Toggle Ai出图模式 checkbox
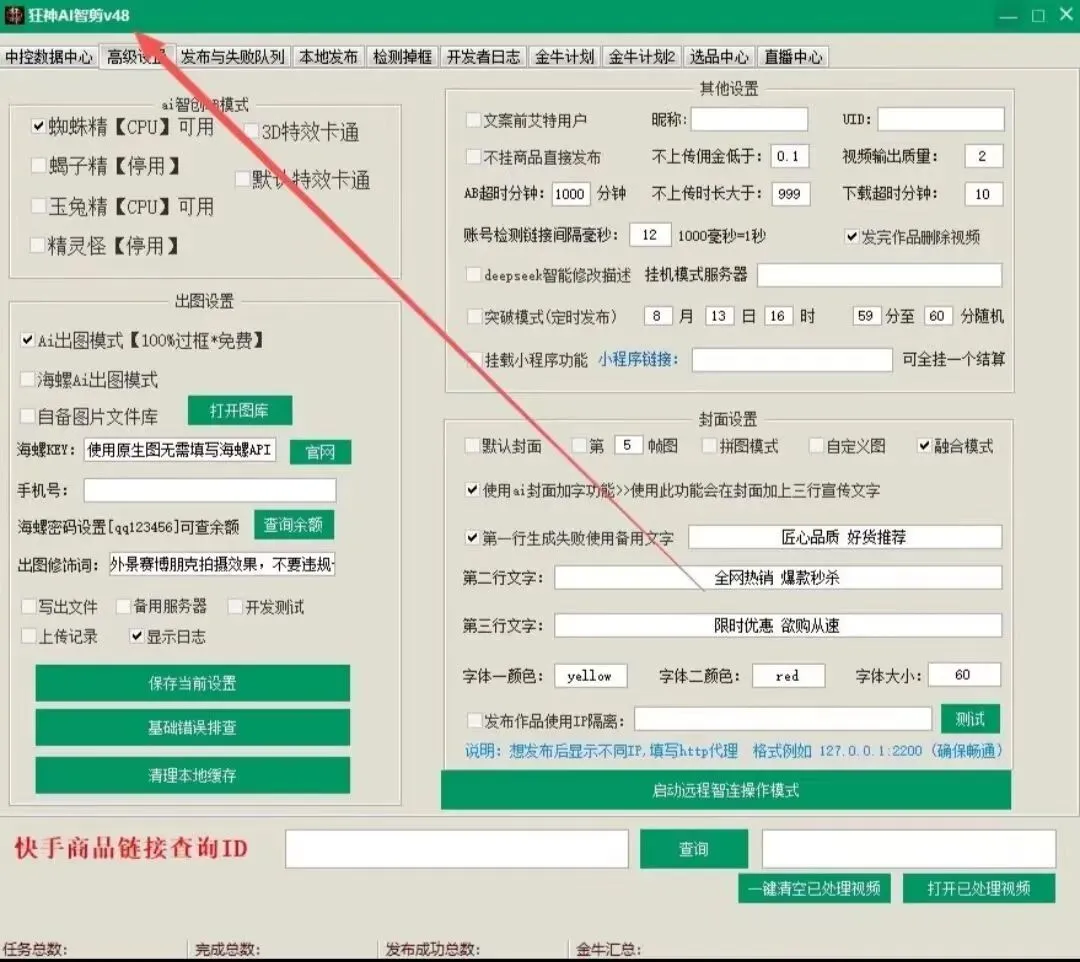 [x=27, y=340]
